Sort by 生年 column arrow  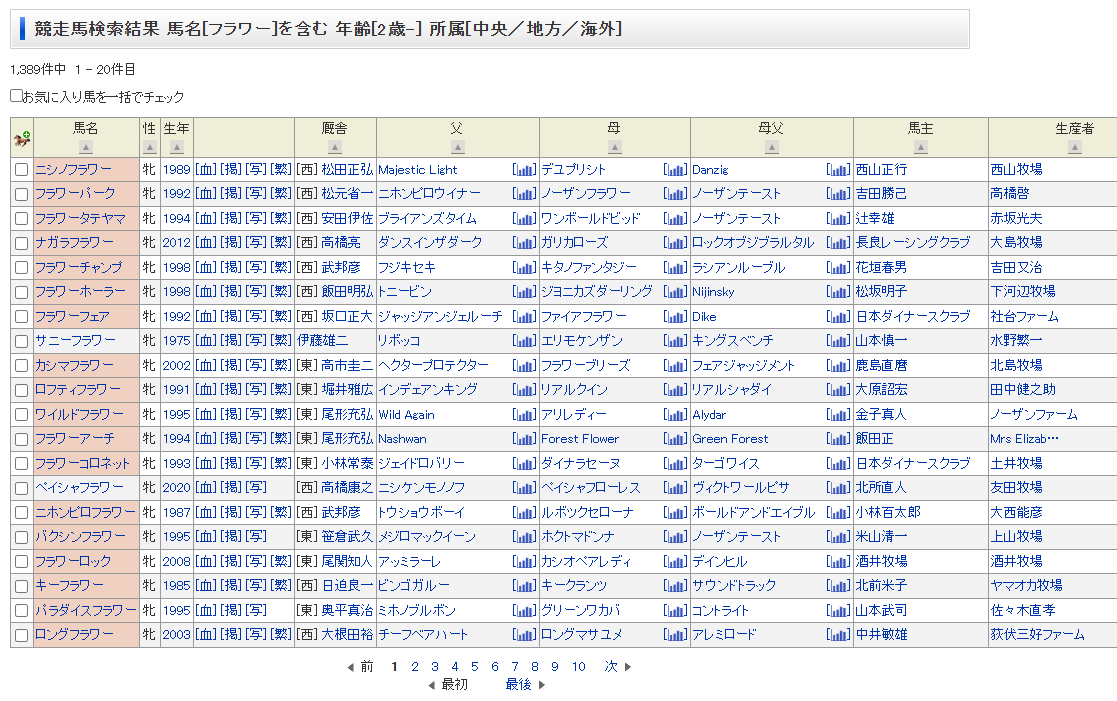[x=177, y=147]
